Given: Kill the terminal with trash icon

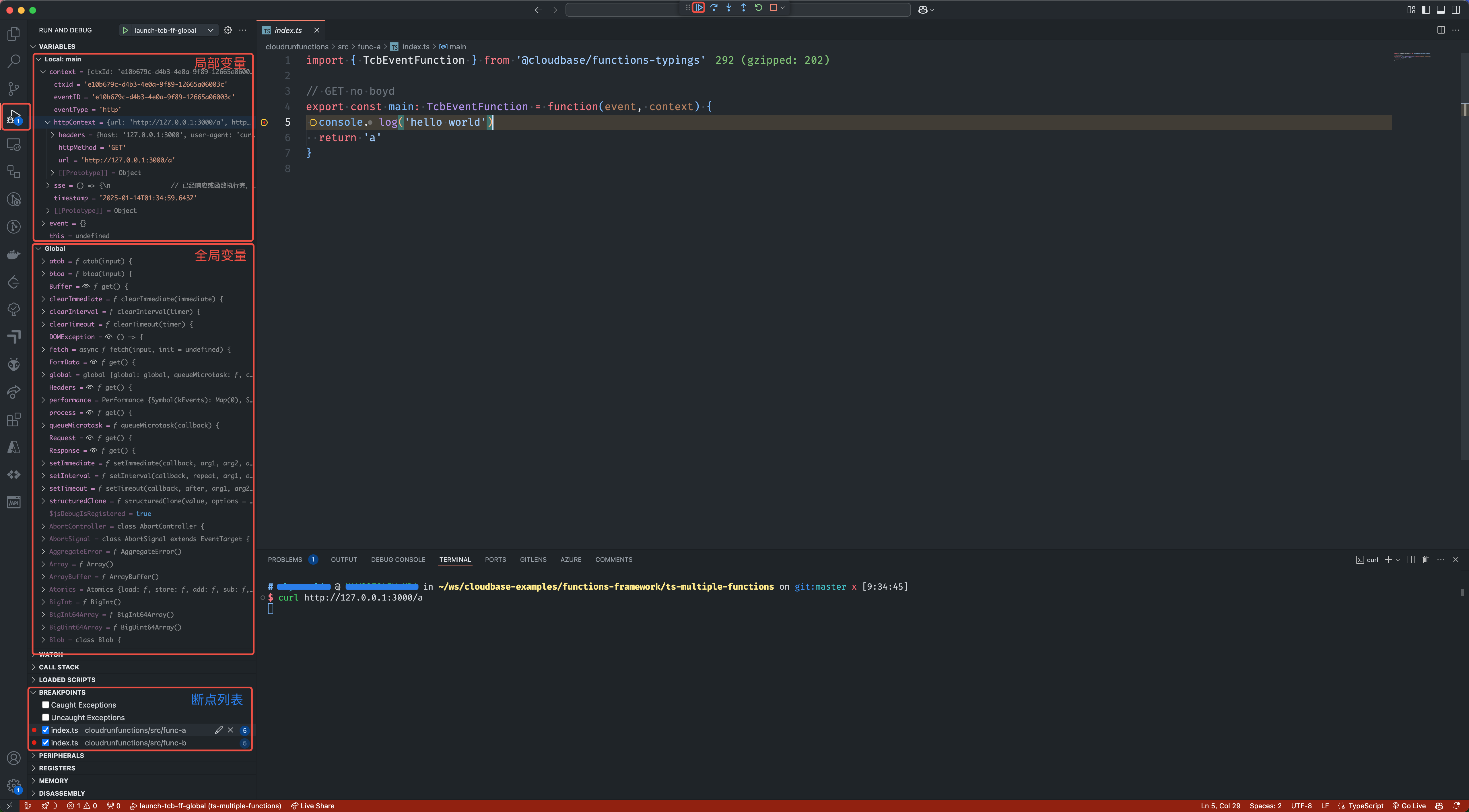Looking at the screenshot, I should [1426, 560].
